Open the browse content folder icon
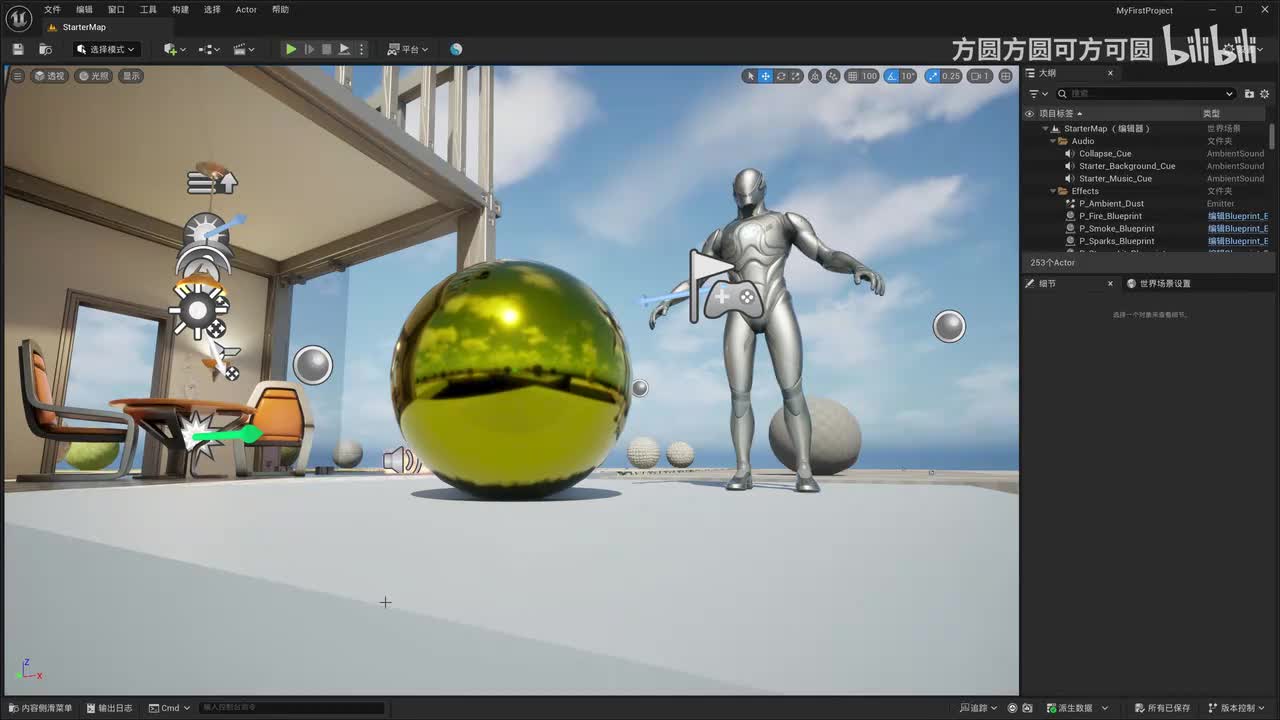Image resolution: width=1280 pixels, height=720 pixels. pos(45,49)
